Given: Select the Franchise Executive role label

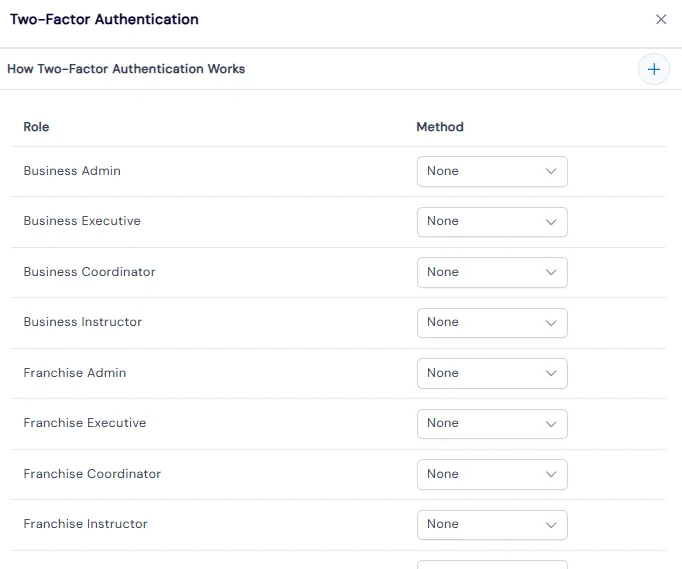Looking at the screenshot, I should pos(85,422).
